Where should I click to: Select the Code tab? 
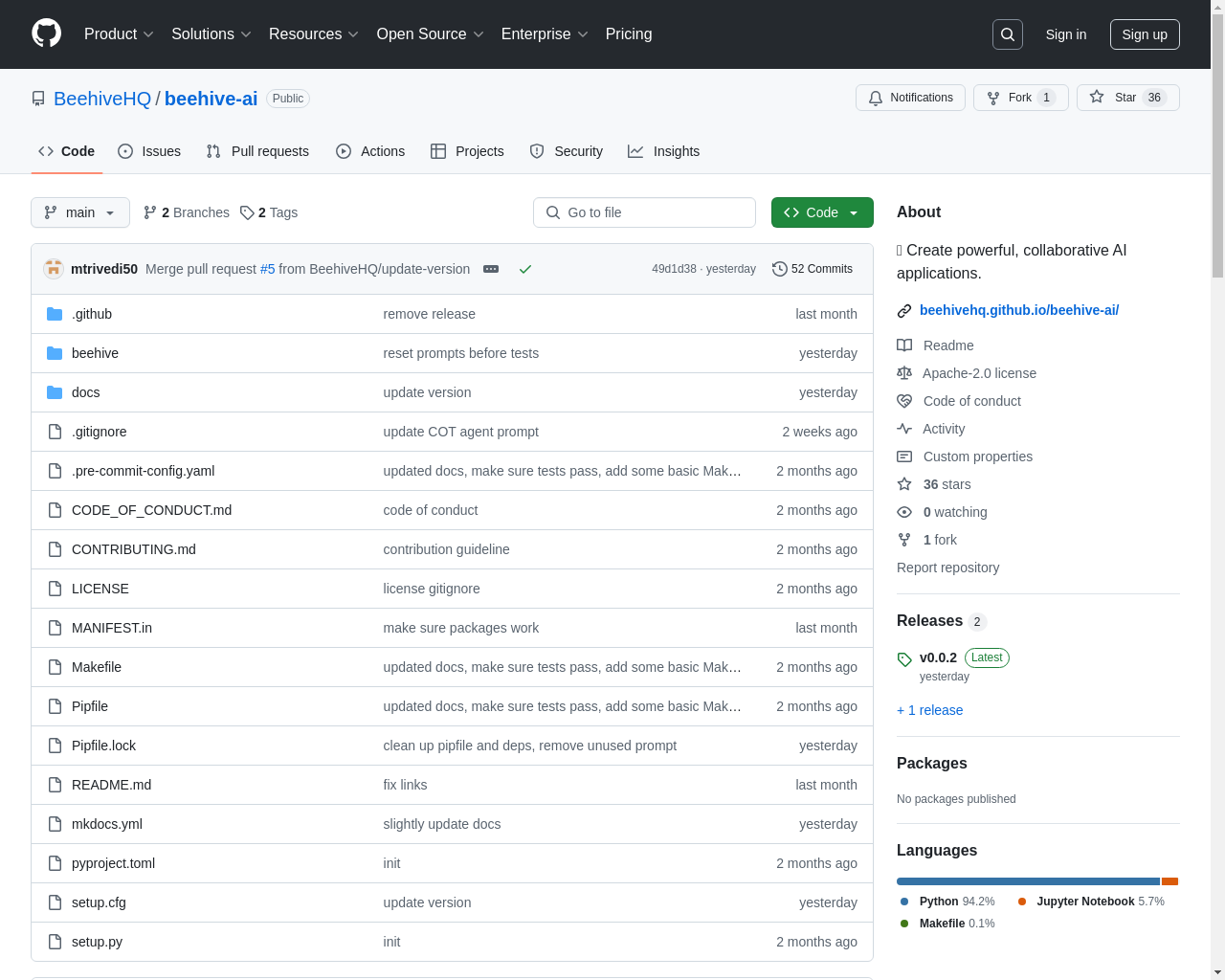coord(67,151)
